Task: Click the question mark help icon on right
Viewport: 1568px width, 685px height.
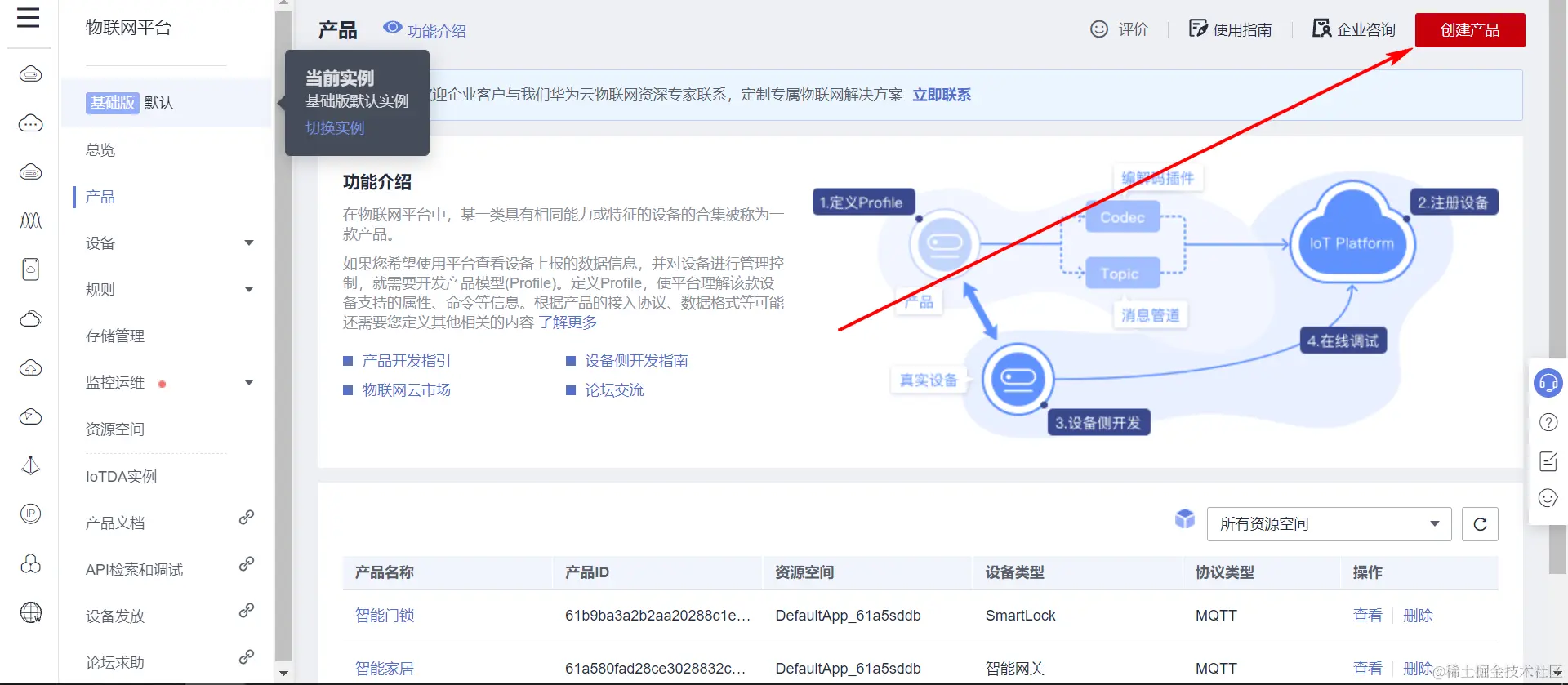Action: pyautogui.click(x=1548, y=422)
